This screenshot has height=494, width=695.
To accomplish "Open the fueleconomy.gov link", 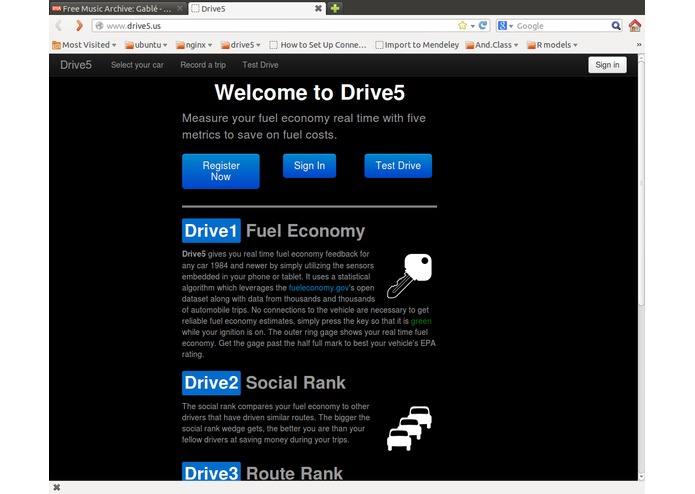I will click(319, 288).
